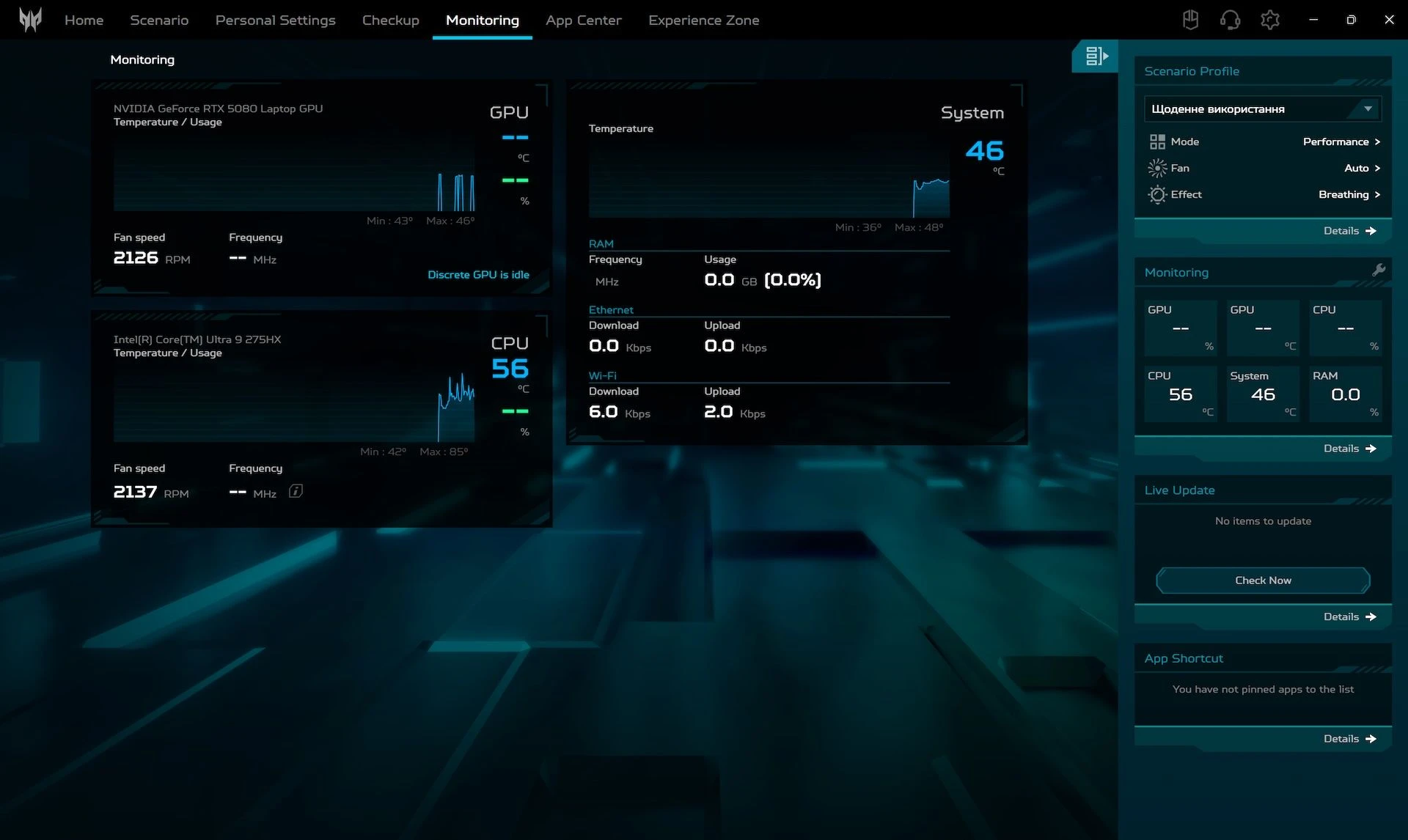Screen dimensions: 1408x840
Task: Open the settings gear icon
Action: tap(1270, 20)
